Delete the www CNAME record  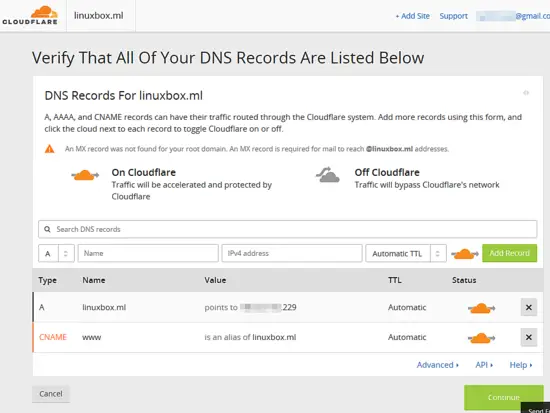[x=529, y=337]
